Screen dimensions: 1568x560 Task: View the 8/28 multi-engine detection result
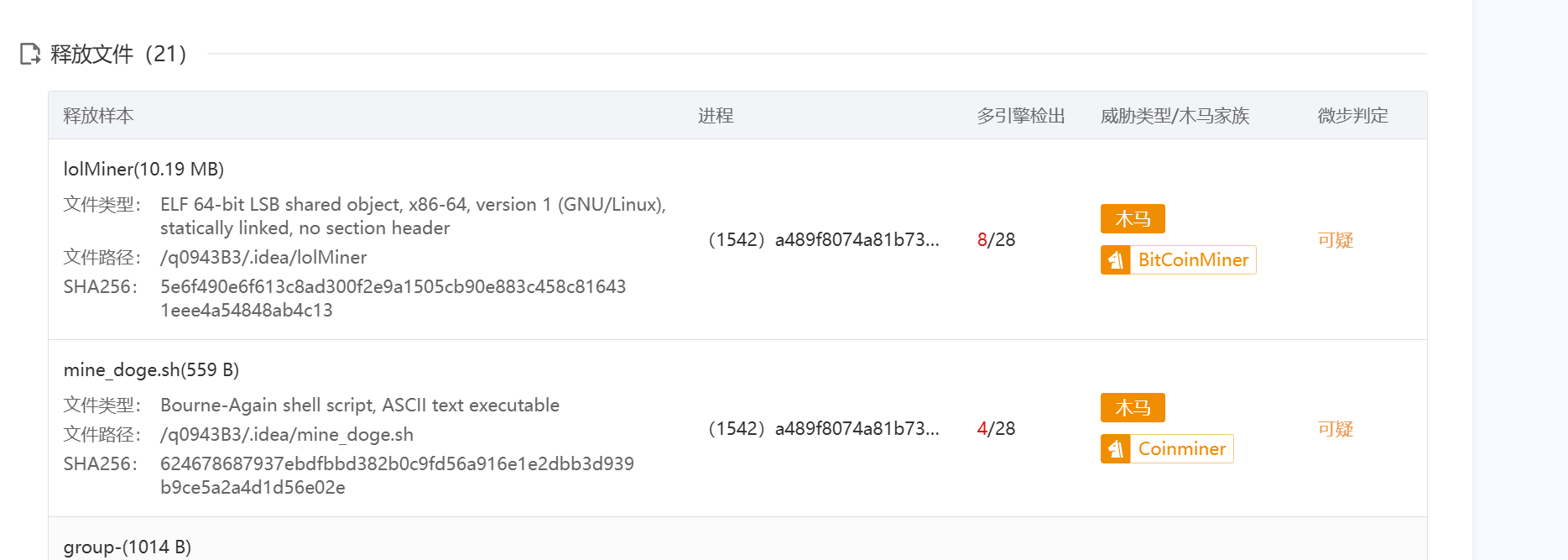click(996, 240)
